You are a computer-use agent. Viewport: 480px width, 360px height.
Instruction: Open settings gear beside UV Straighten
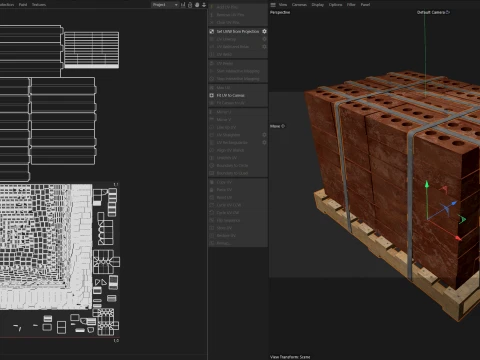tap(264, 135)
